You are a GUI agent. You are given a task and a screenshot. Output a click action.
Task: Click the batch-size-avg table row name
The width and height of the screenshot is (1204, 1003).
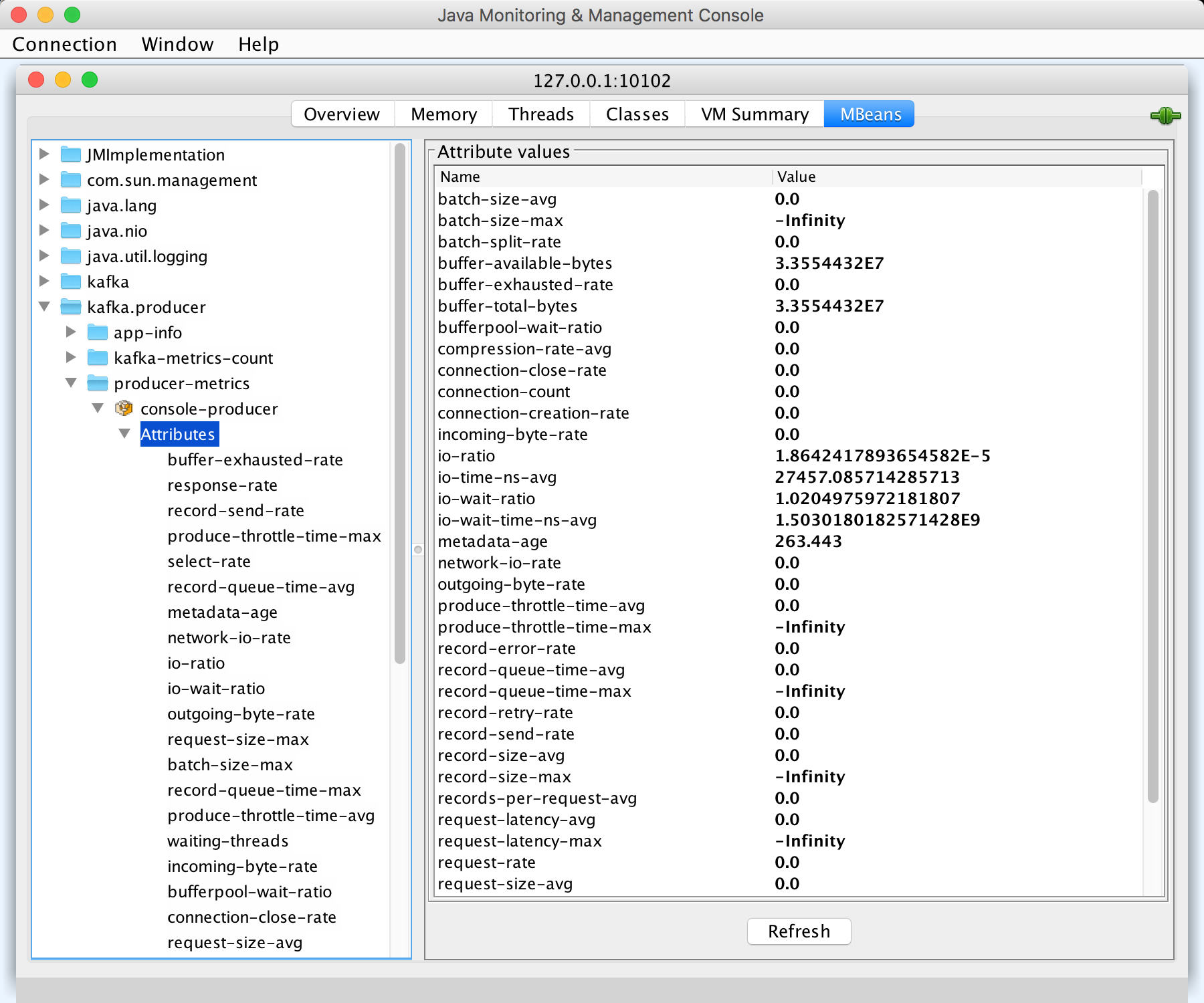pyautogui.click(x=497, y=199)
